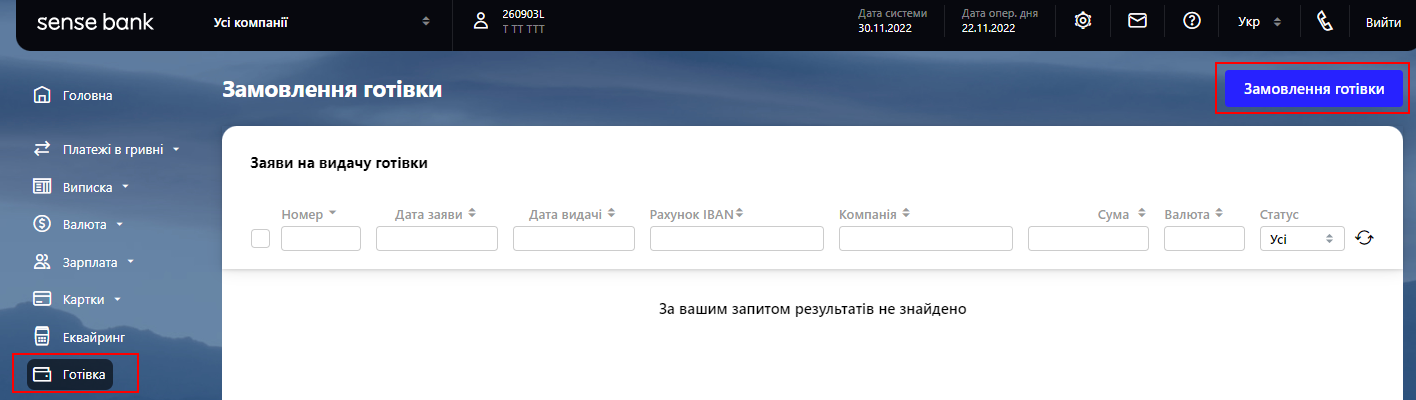Click system date 30.11.2022

pos(887,28)
